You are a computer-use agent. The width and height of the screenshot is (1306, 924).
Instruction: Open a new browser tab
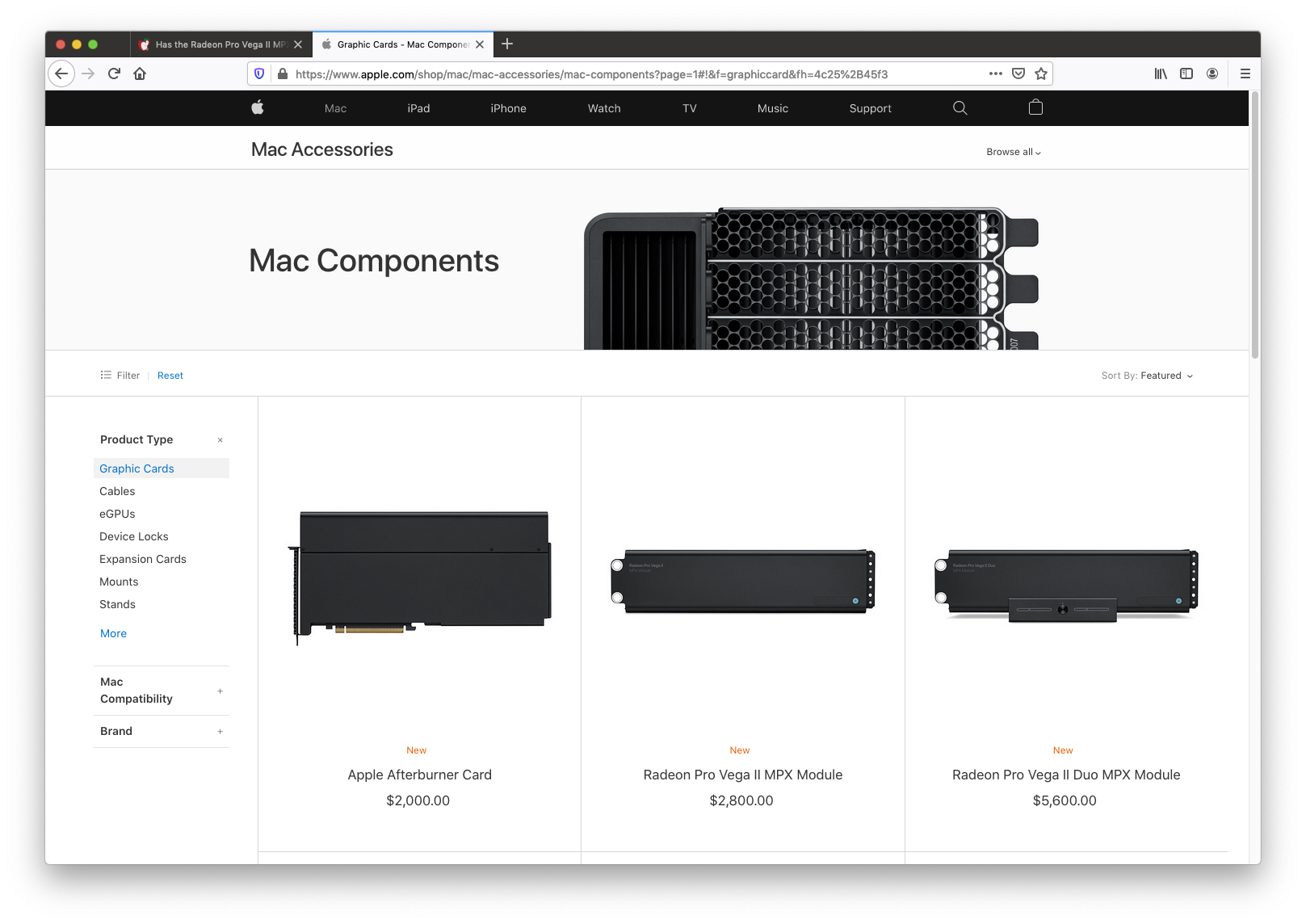(507, 44)
